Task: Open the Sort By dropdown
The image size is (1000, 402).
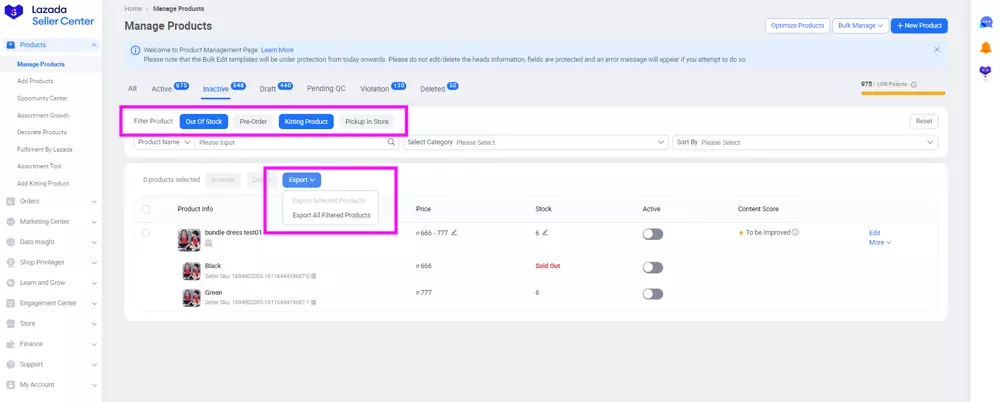Action: 806,143
